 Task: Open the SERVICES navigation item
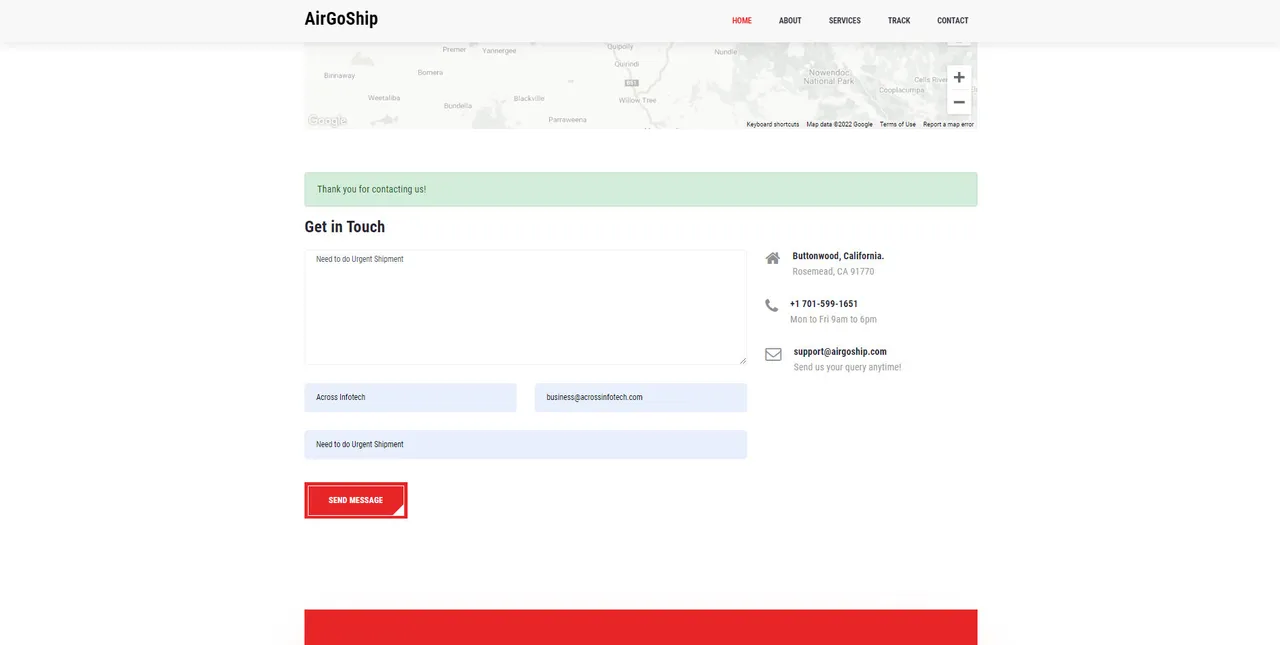(845, 21)
